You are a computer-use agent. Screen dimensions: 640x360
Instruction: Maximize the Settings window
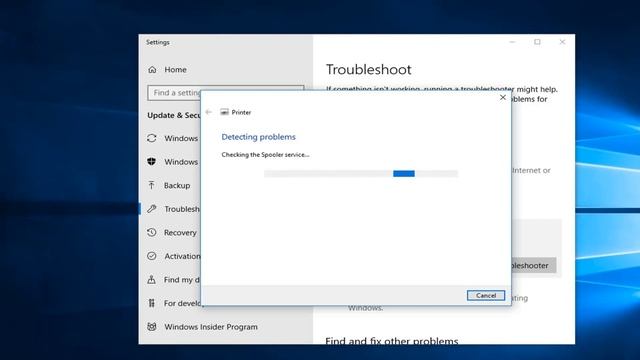(538, 42)
